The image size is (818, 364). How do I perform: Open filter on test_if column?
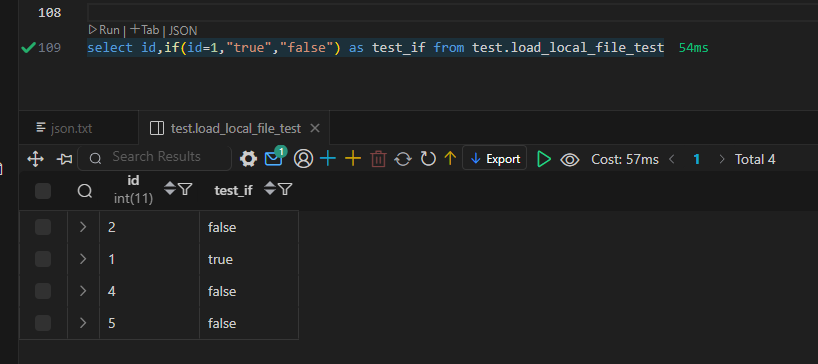[x=285, y=189]
